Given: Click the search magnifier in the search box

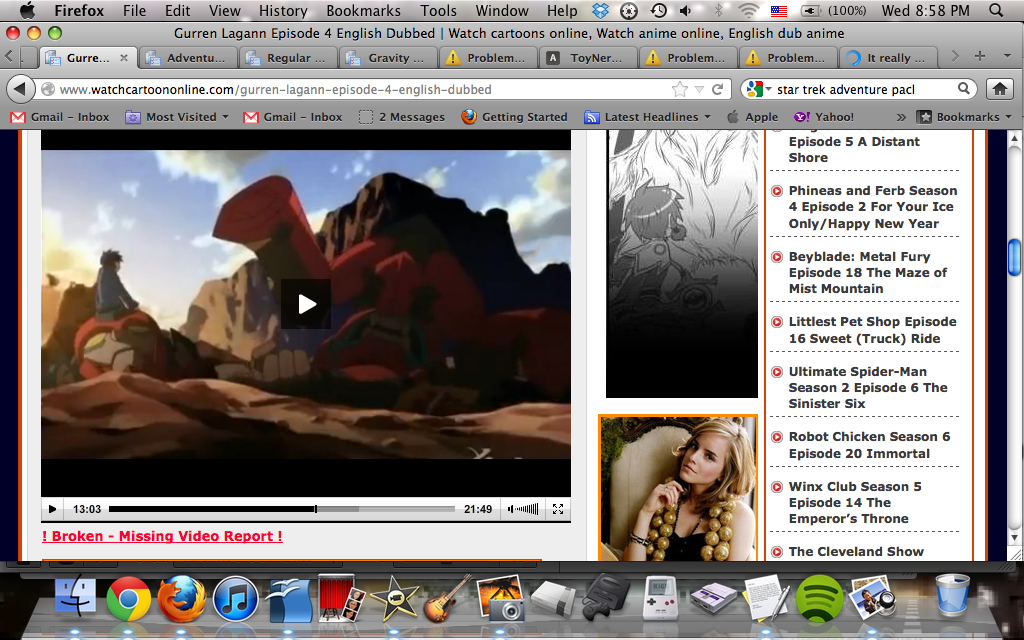Looking at the screenshot, I should point(963,89).
